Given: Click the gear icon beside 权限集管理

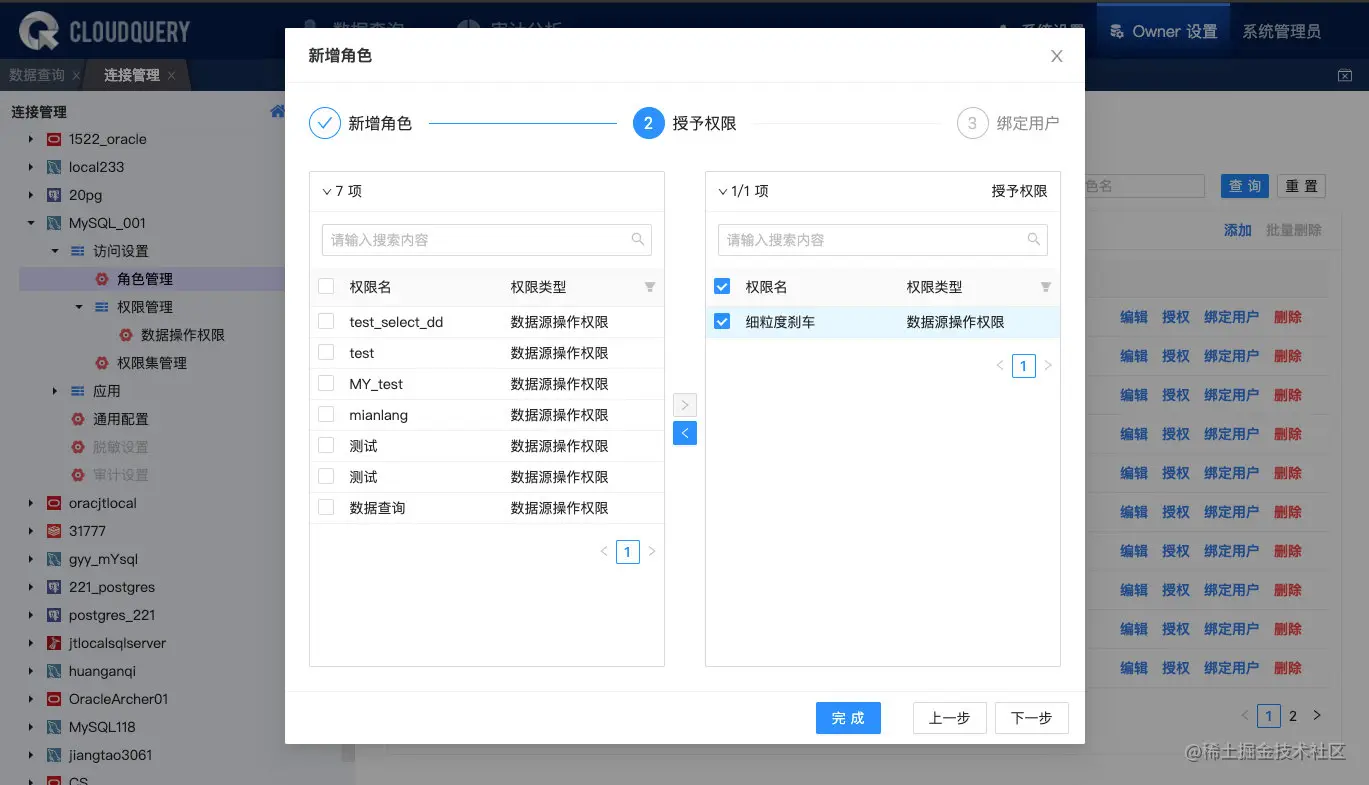Looking at the screenshot, I should pyautogui.click(x=102, y=363).
